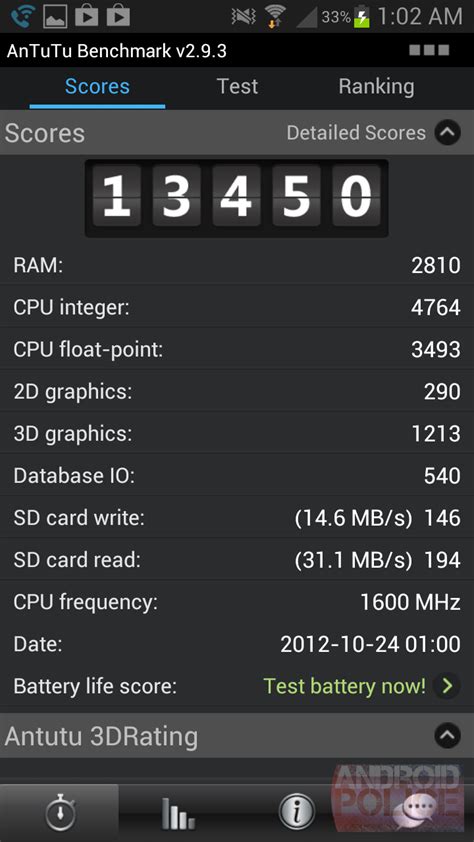Tap the 13450 total score counter
The height and width of the screenshot is (842, 474).
pos(237,198)
